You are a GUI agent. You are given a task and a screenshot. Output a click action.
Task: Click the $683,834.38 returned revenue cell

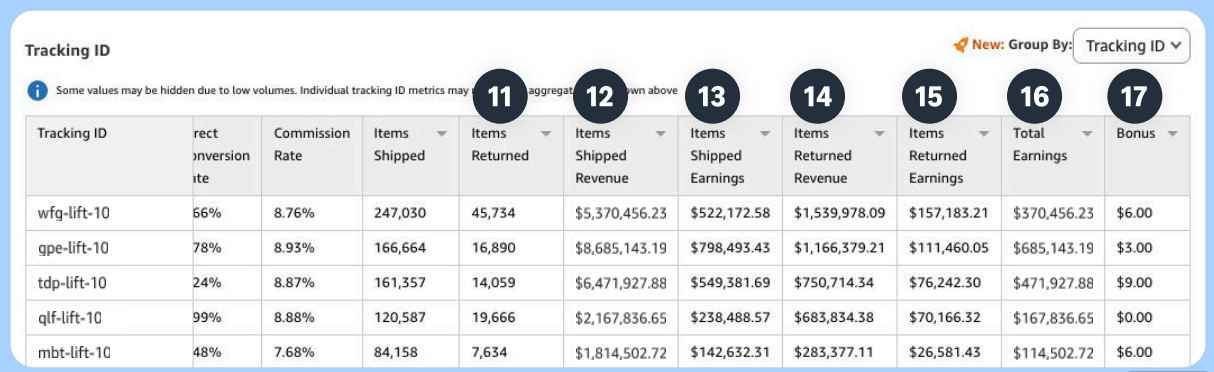(840, 318)
